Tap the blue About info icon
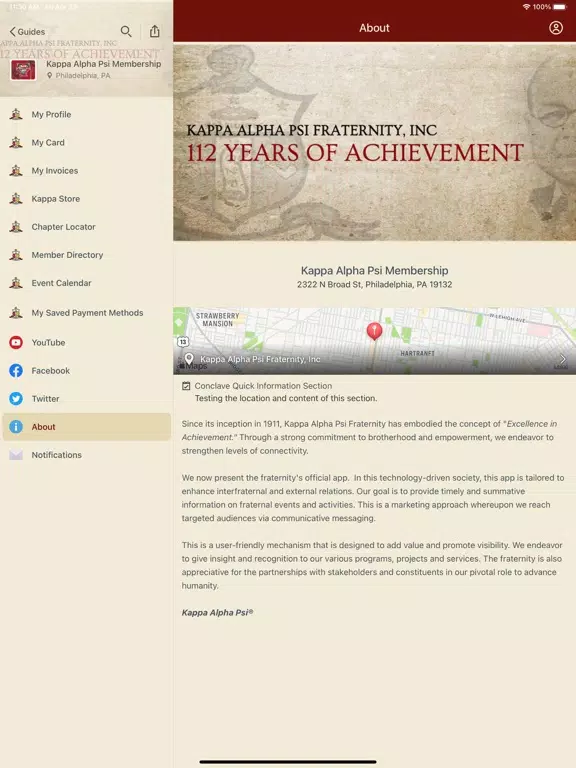This screenshot has height=768, width=576. pos(16,427)
